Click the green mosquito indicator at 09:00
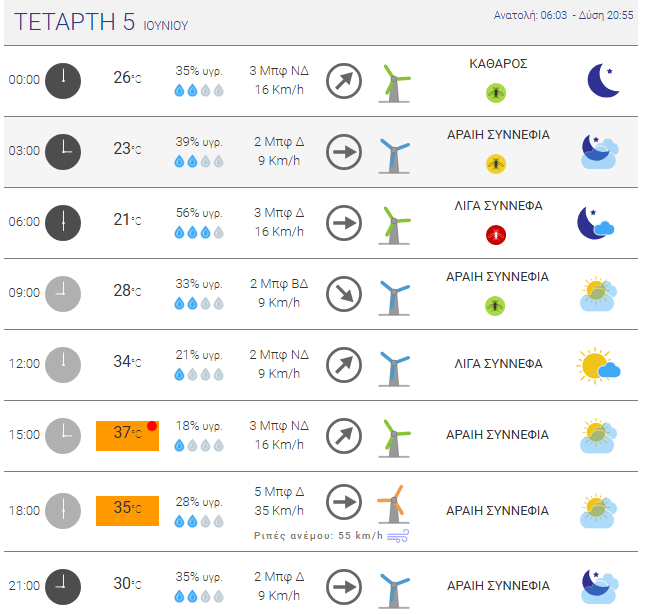The width and height of the screenshot is (646, 614). coord(495,306)
